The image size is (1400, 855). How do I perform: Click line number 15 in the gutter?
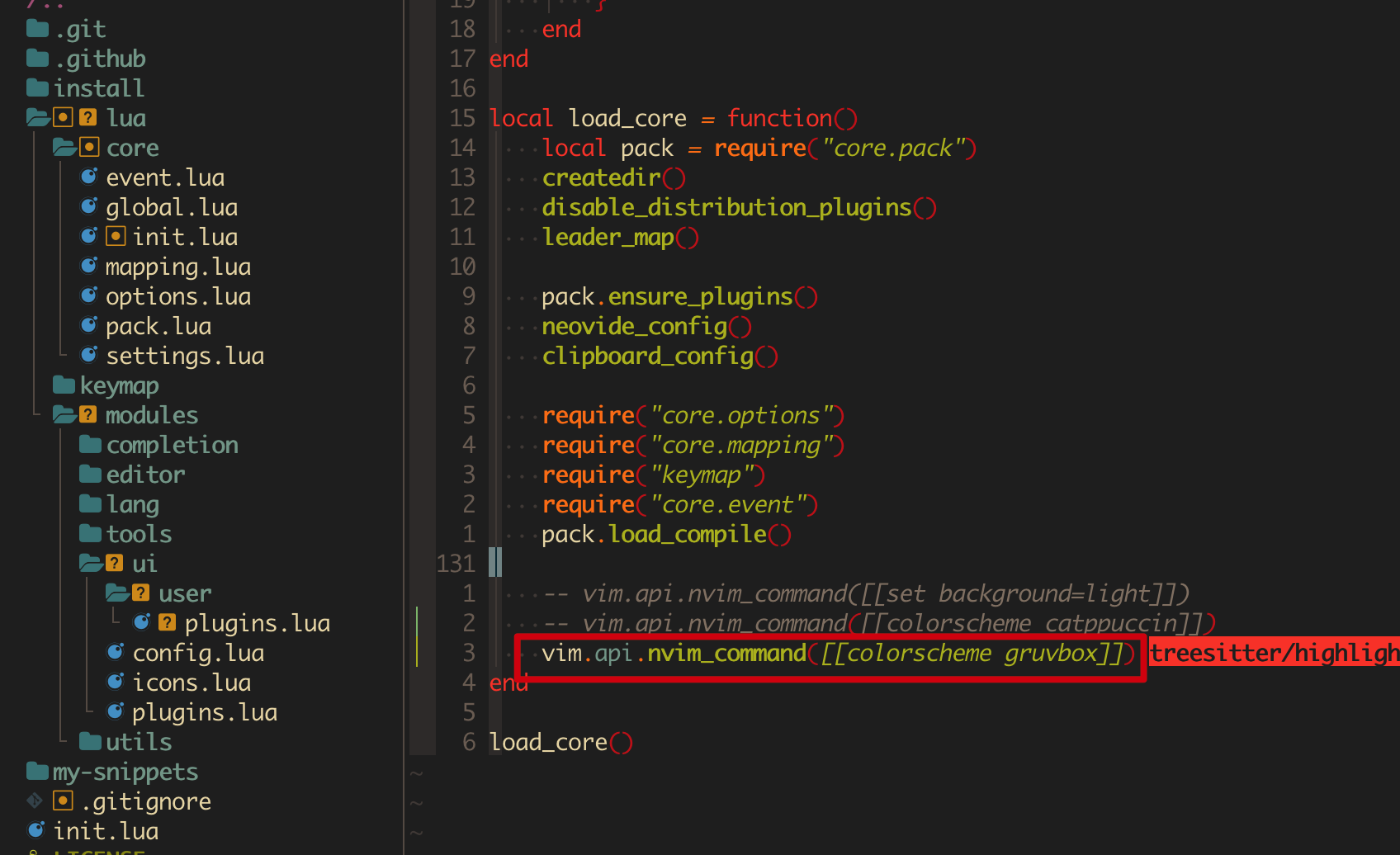462,117
